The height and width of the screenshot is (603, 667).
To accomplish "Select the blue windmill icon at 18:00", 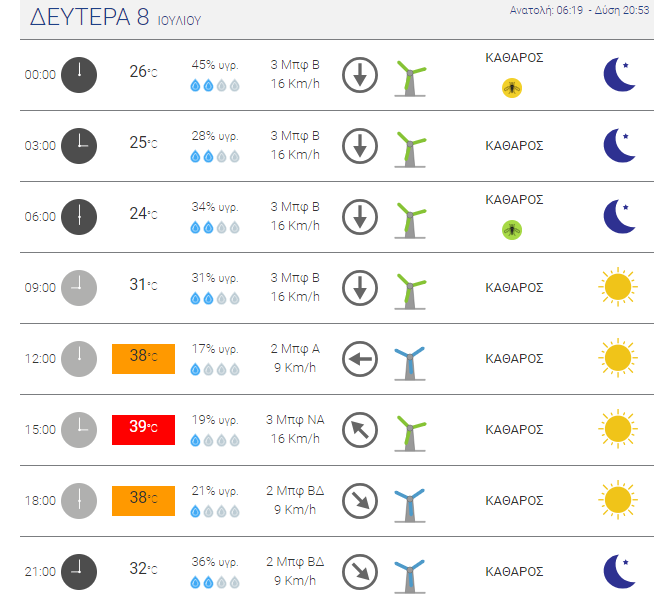I will coord(410,505).
